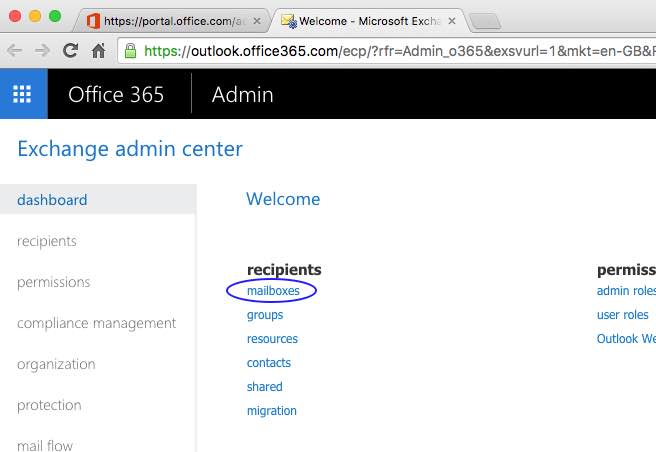Click the green padlock security icon
This screenshot has width=656, height=452.
click(x=131, y=51)
